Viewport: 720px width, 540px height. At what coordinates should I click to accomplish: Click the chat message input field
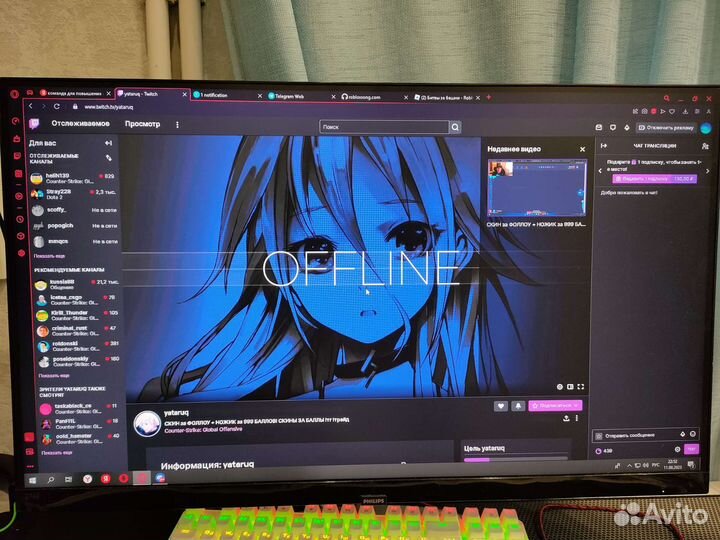coord(645,435)
